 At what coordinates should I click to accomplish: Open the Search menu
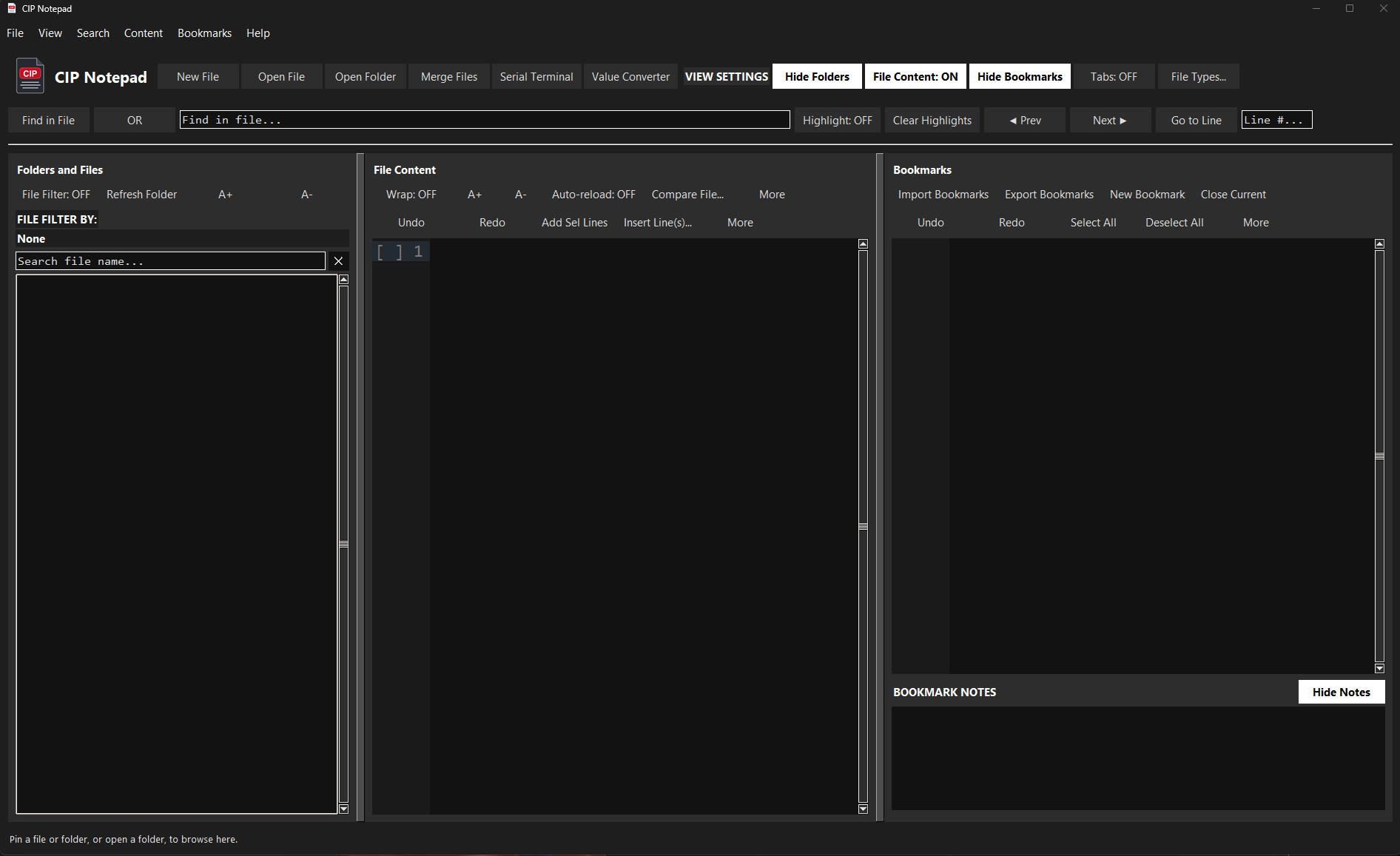[x=93, y=33]
